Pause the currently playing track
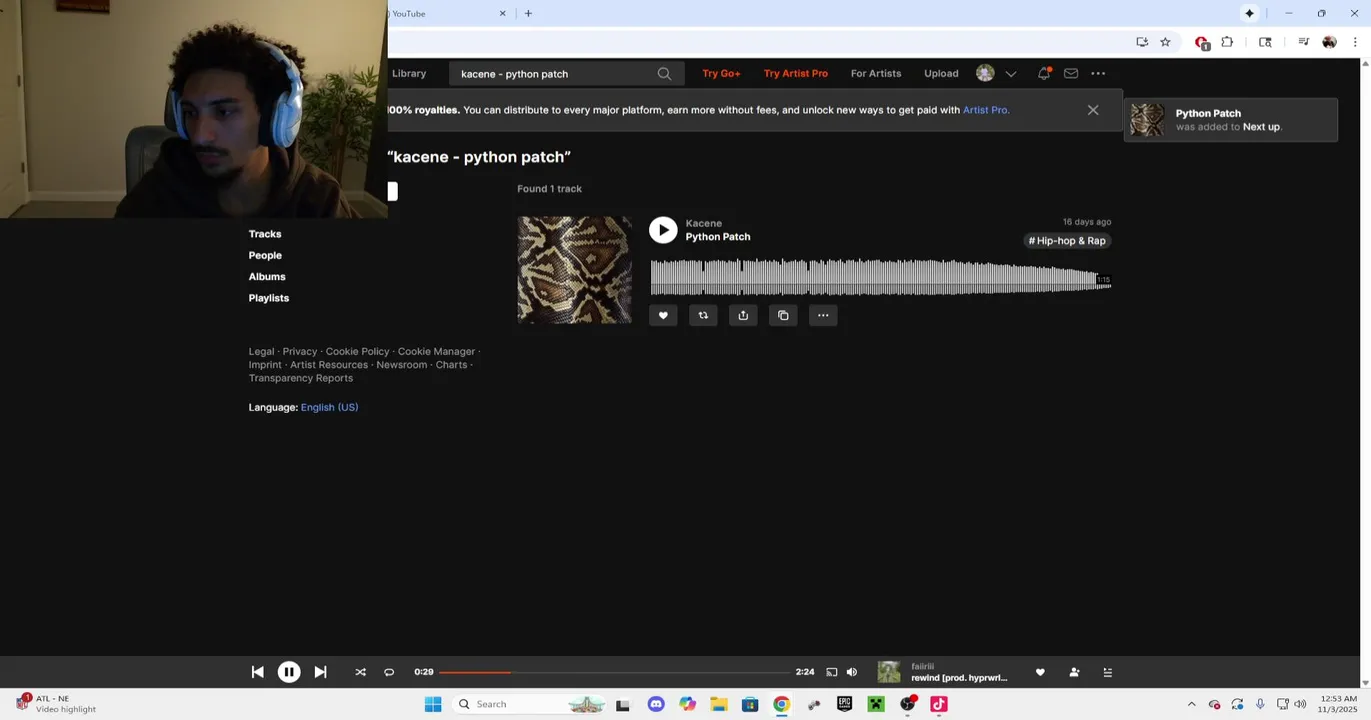 pos(289,672)
